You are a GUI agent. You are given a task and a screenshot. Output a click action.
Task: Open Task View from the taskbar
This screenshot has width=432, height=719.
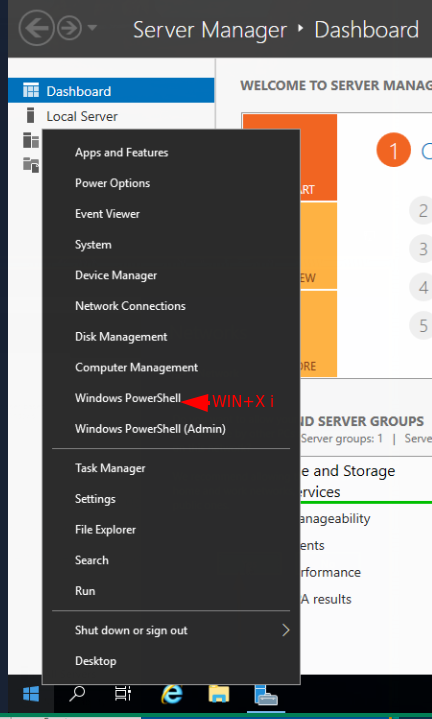click(122, 694)
